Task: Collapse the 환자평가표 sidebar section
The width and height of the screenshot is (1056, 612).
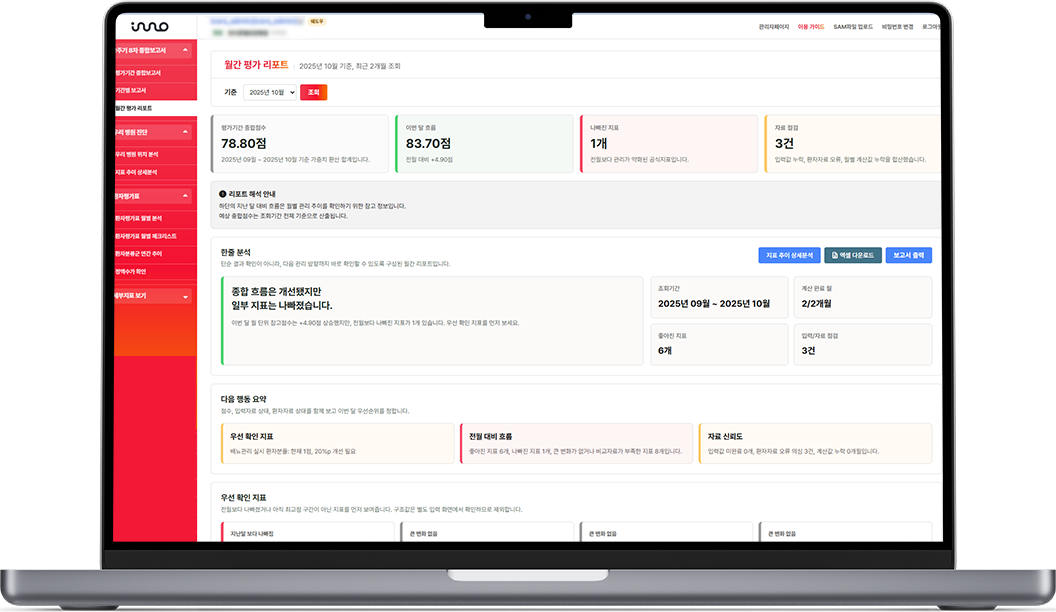Action: tap(185, 196)
